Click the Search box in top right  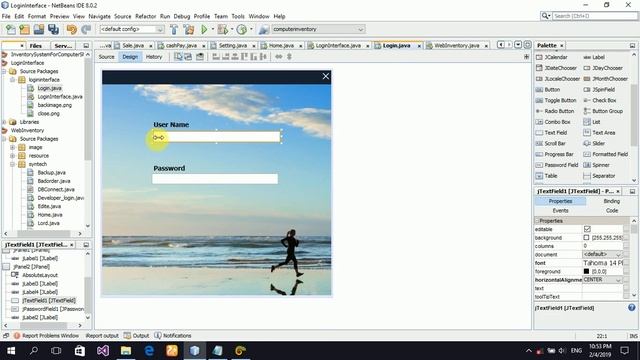[x=594, y=16]
